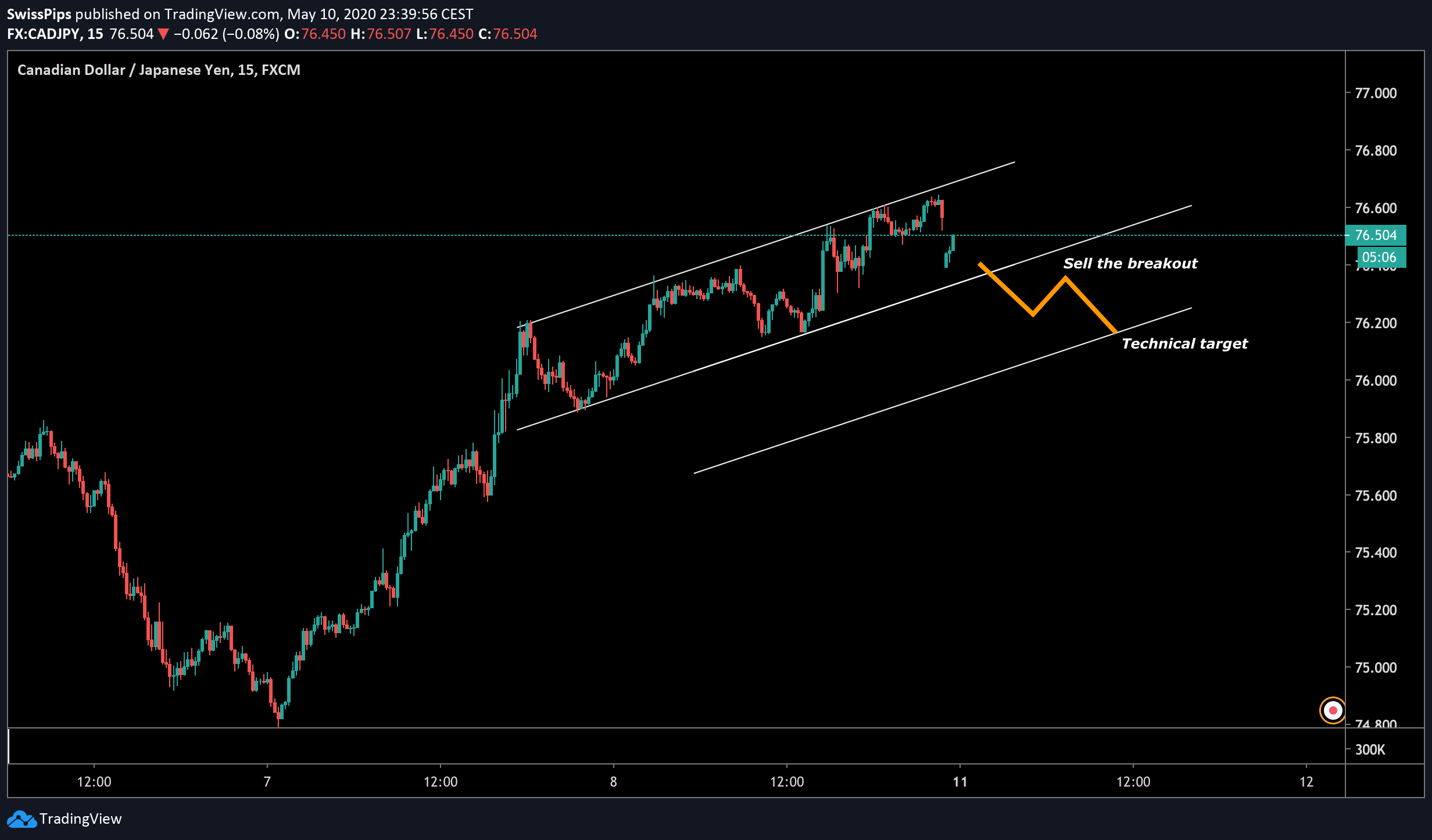The height and width of the screenshot is (840, 1432).
Task: Click the 'Technical target' annotation
Action: tap(1184, 343)
